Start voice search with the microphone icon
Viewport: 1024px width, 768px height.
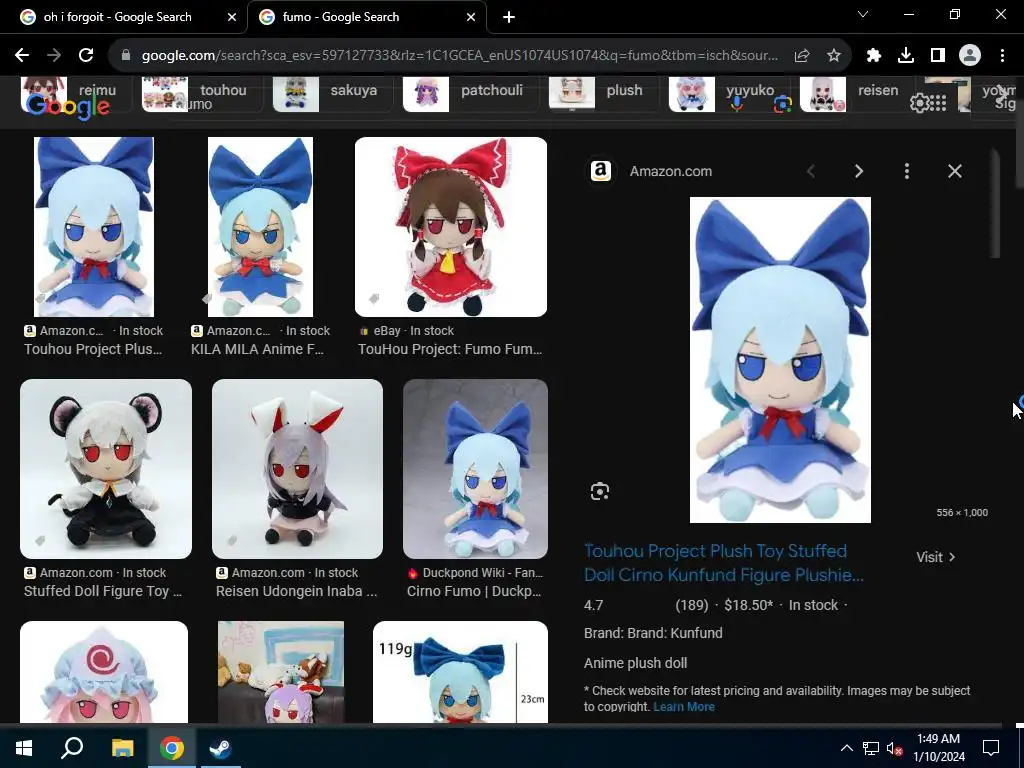[737, 104]
